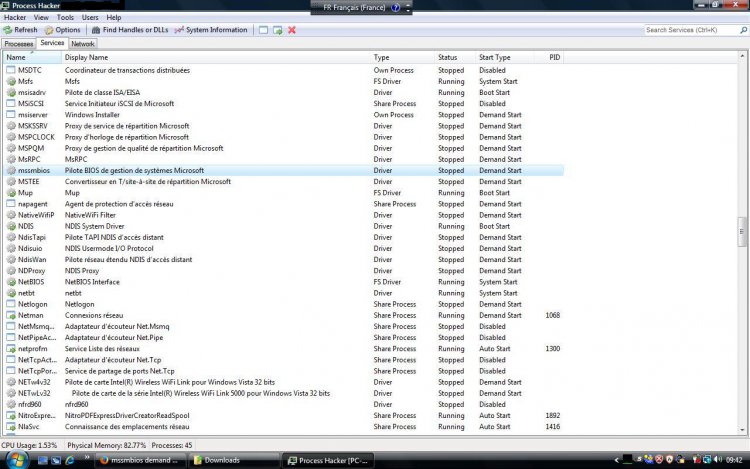Viewport: 750px width, 469px height.
Task: Open the Tools menu
Action: click(x=65, y=18)
